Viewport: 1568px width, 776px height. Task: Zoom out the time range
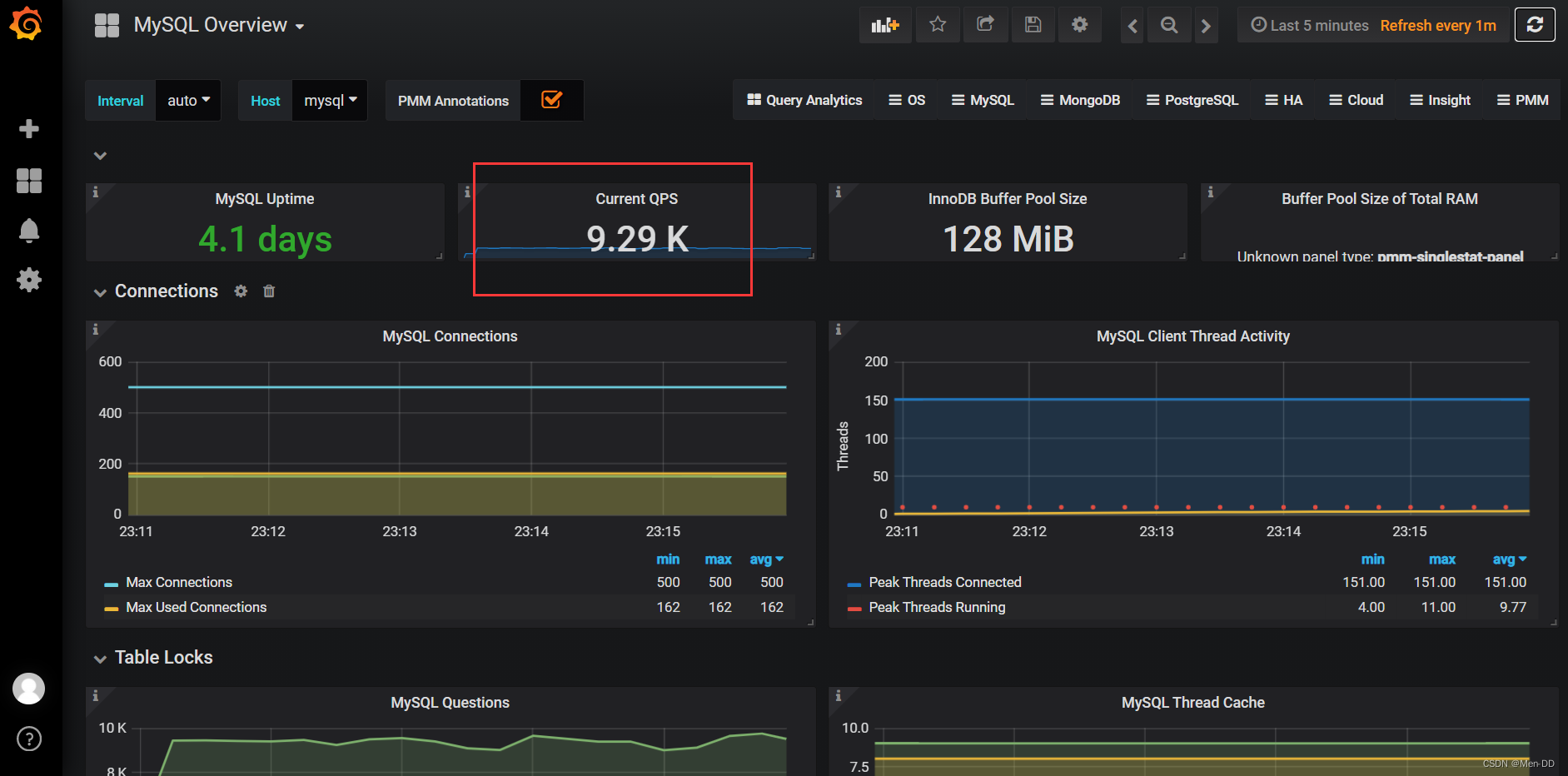click(x=1169, y=26)
